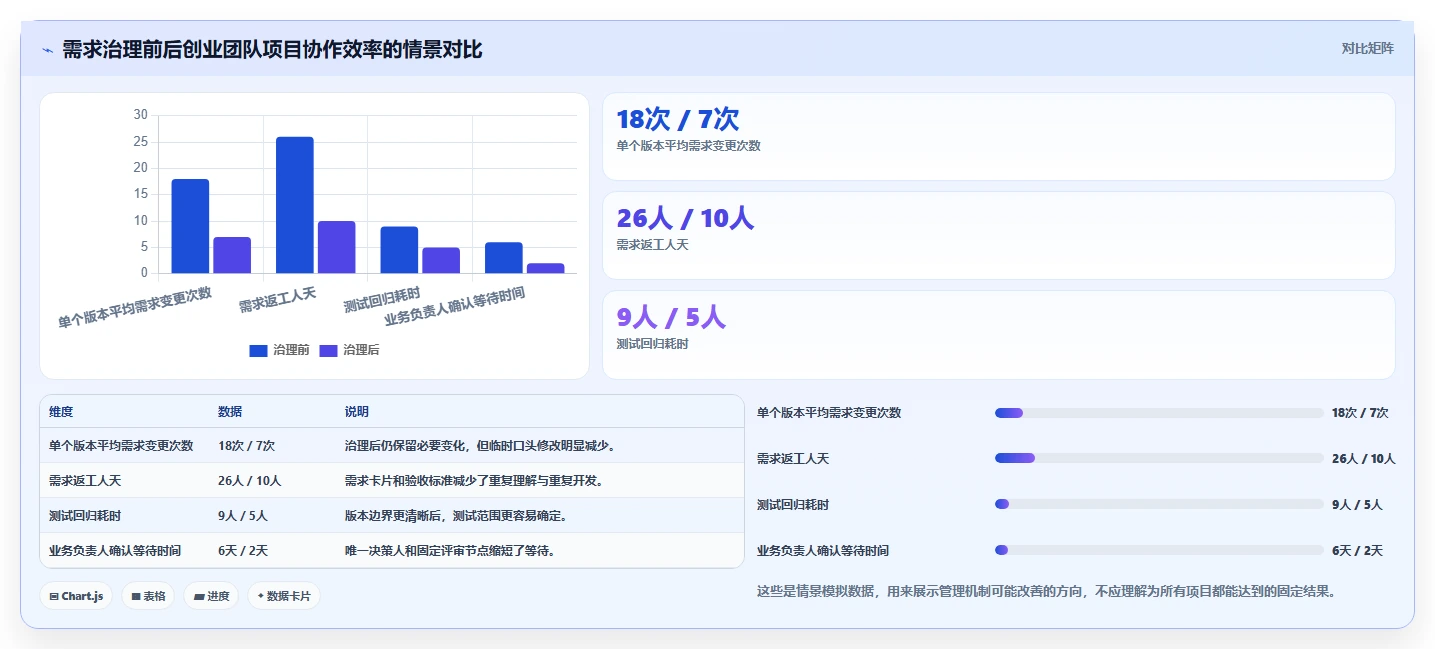The image size is (1435, 649).
Task: Click the 说明 table column header
Action: coord(357,412)
